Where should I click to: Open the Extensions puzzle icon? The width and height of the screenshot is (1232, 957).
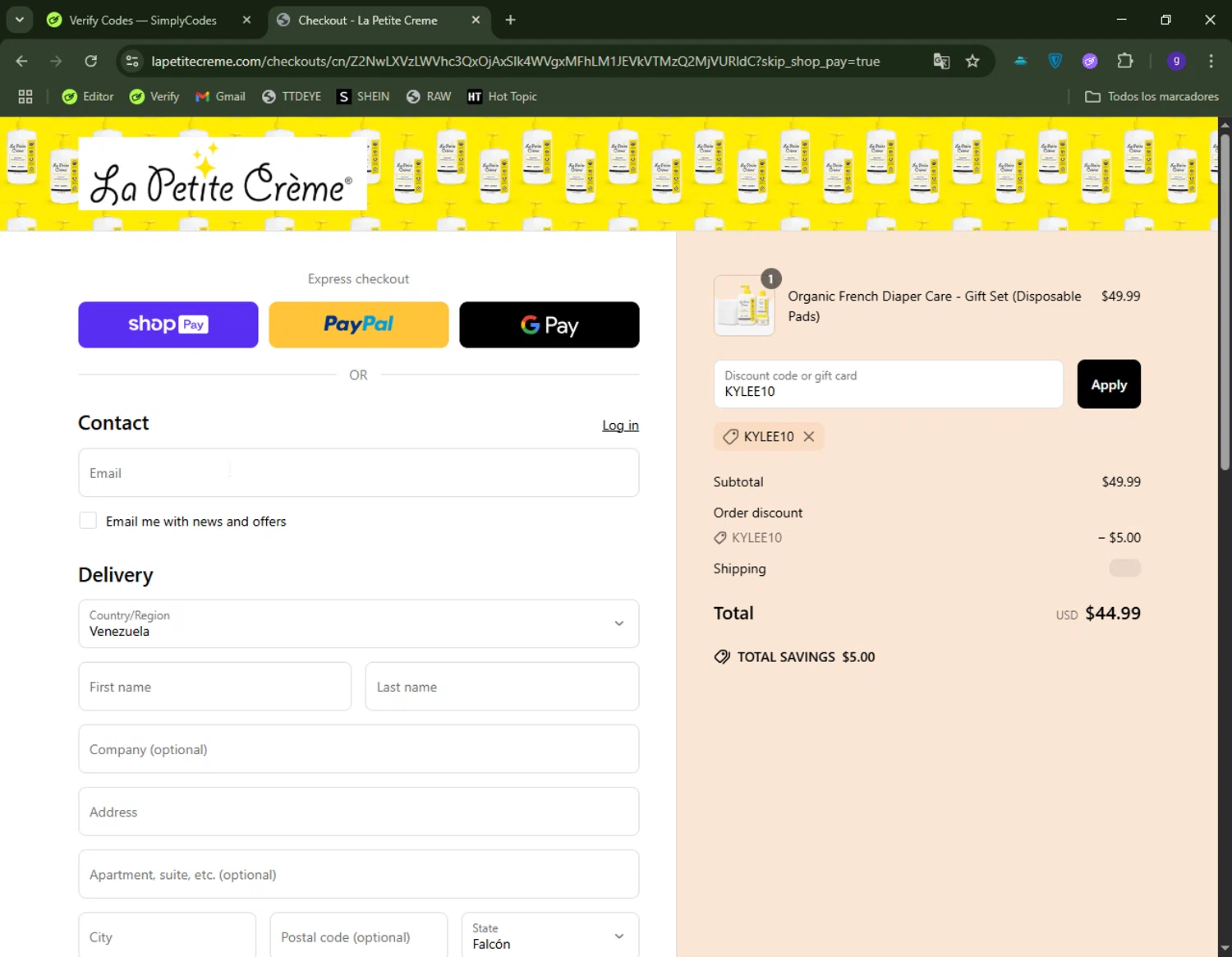pos(1125,61)
